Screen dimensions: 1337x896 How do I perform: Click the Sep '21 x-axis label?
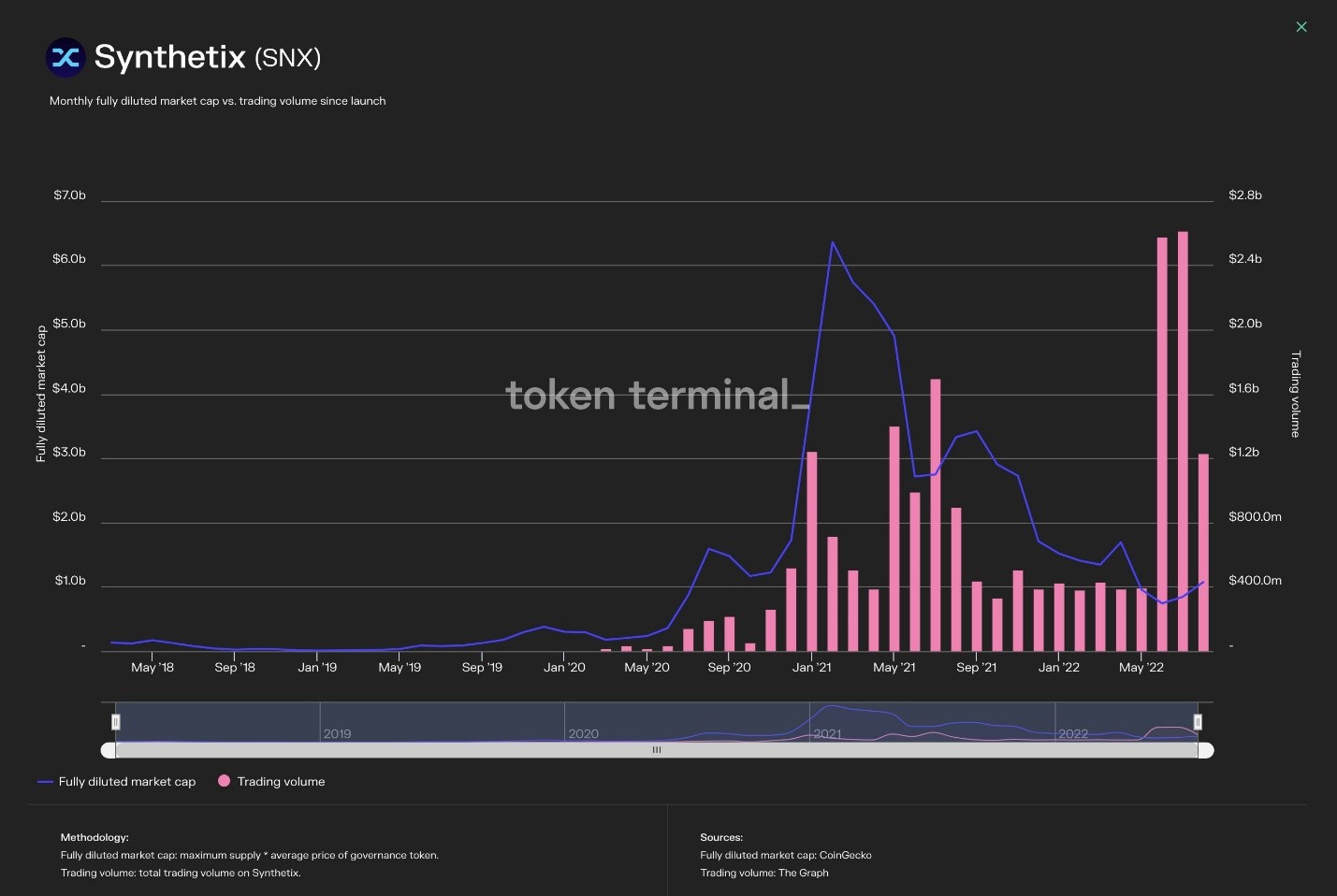976,668
